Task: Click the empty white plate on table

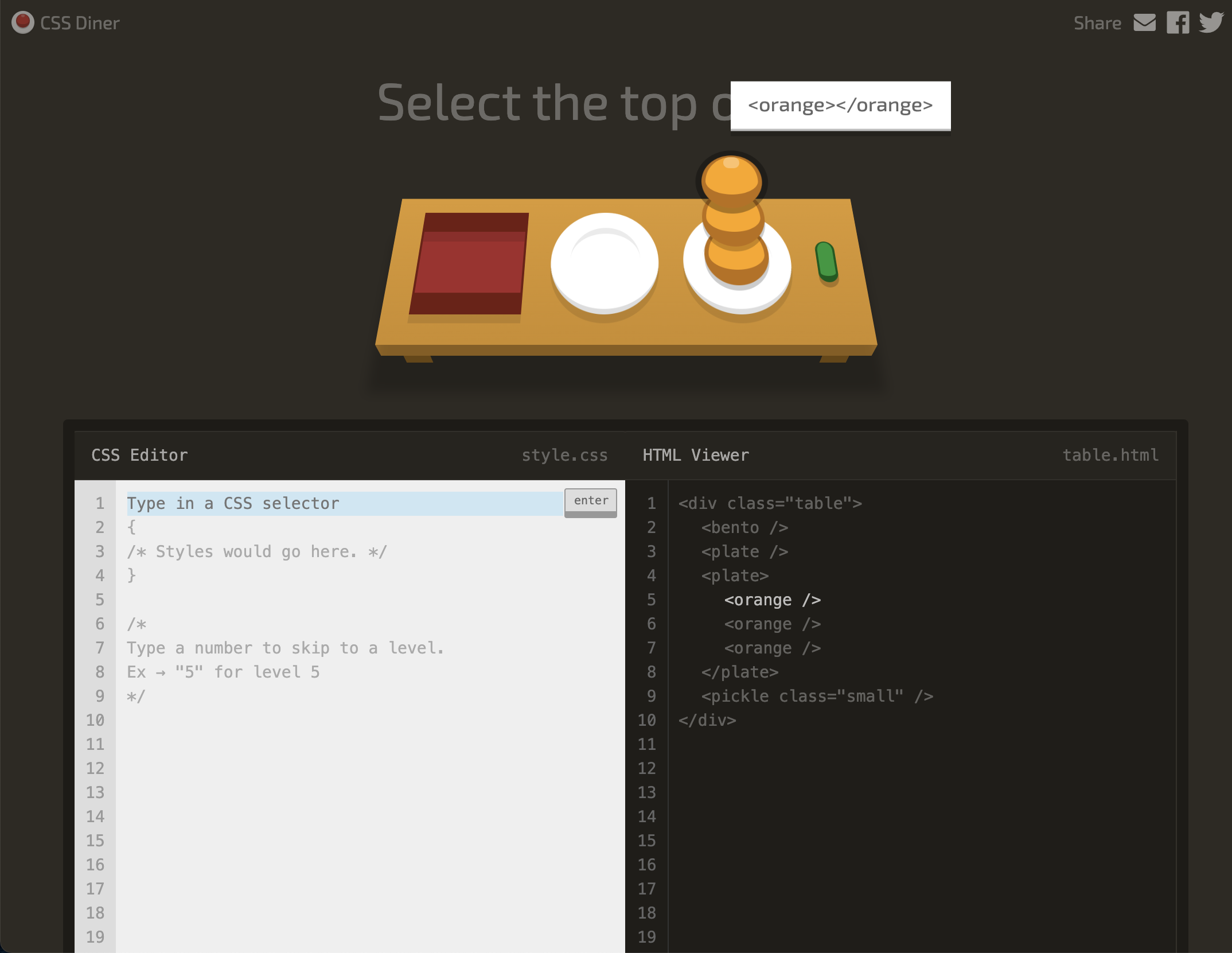Action: coord(604,263)
